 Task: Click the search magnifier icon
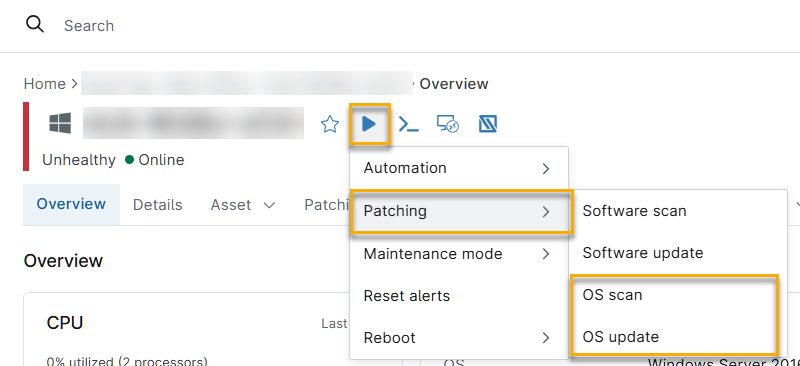tap(35, 24)
